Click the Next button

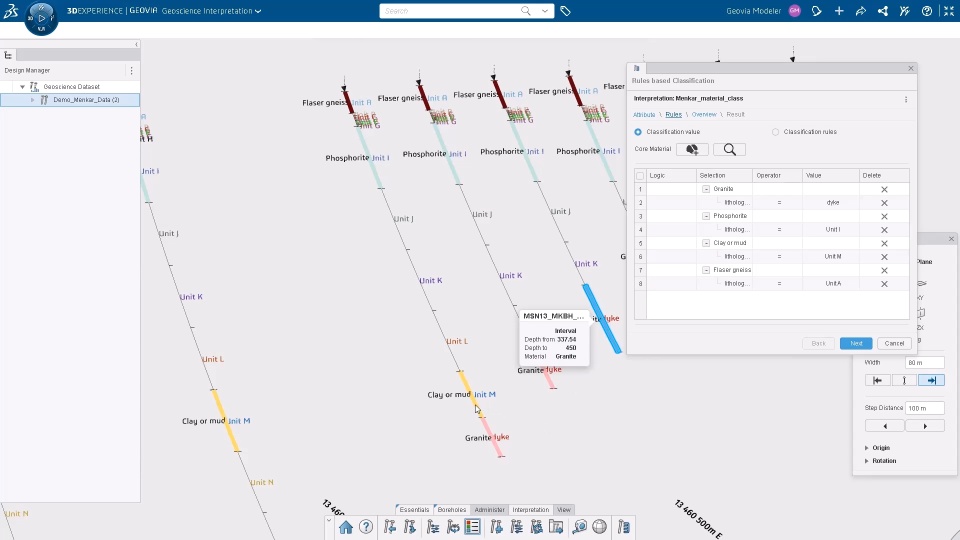(856, 343)
